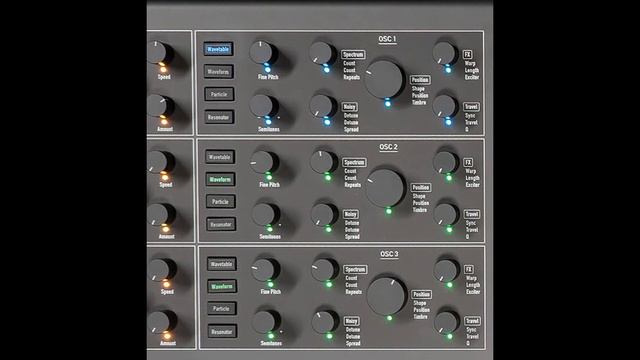Select the lit Waveform button in OSC 3
The image size is (640, 360).
222,287
